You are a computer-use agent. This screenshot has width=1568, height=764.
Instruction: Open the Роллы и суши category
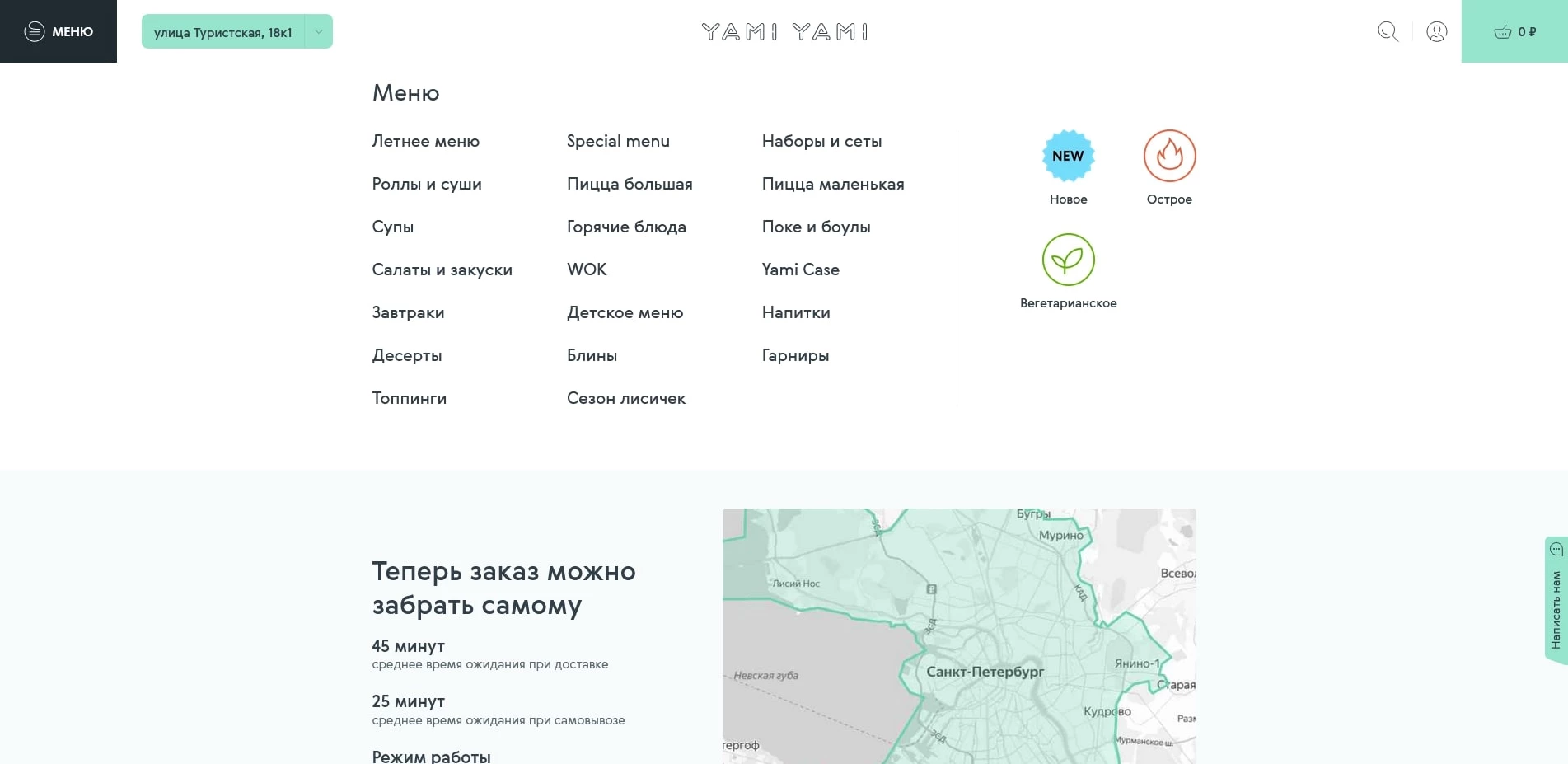(427, 184)
